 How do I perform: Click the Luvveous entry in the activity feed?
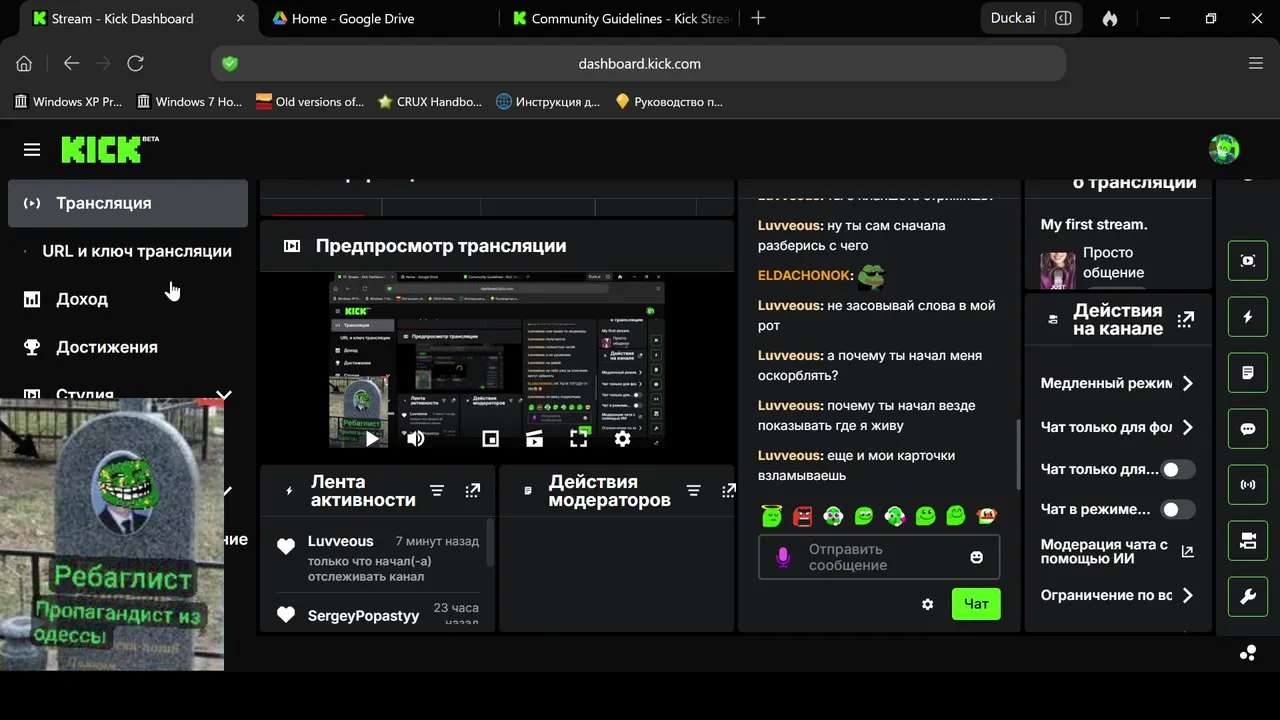click(376, 559)
